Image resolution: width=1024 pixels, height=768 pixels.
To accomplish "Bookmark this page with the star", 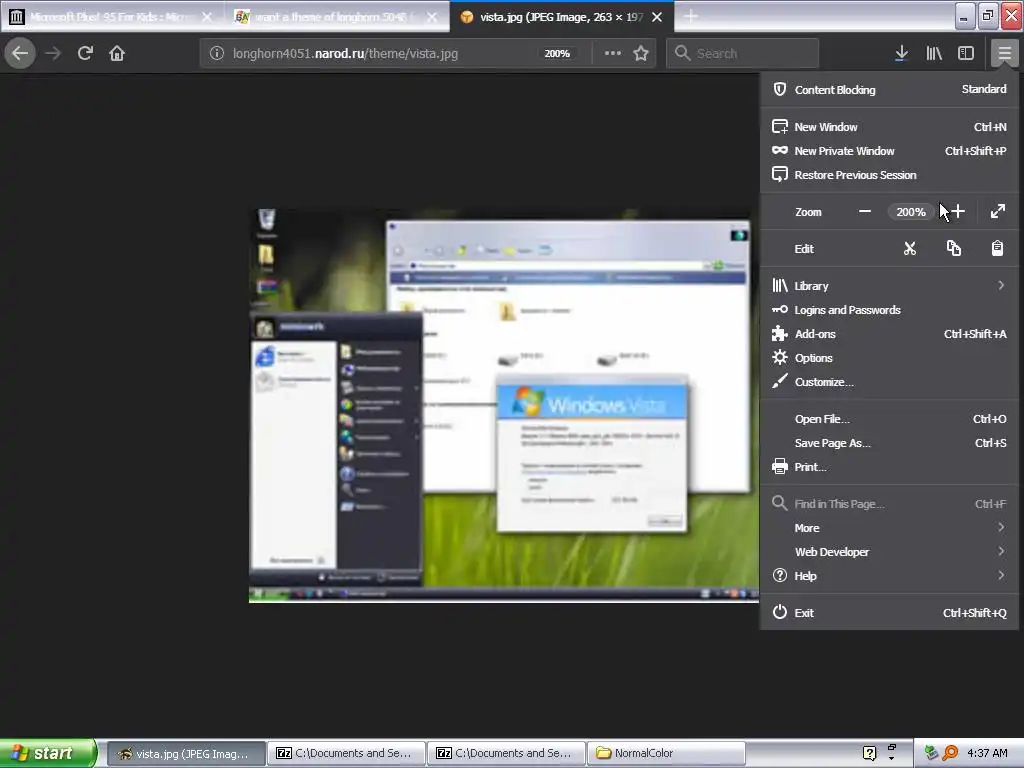I will [x=641, y=53].
